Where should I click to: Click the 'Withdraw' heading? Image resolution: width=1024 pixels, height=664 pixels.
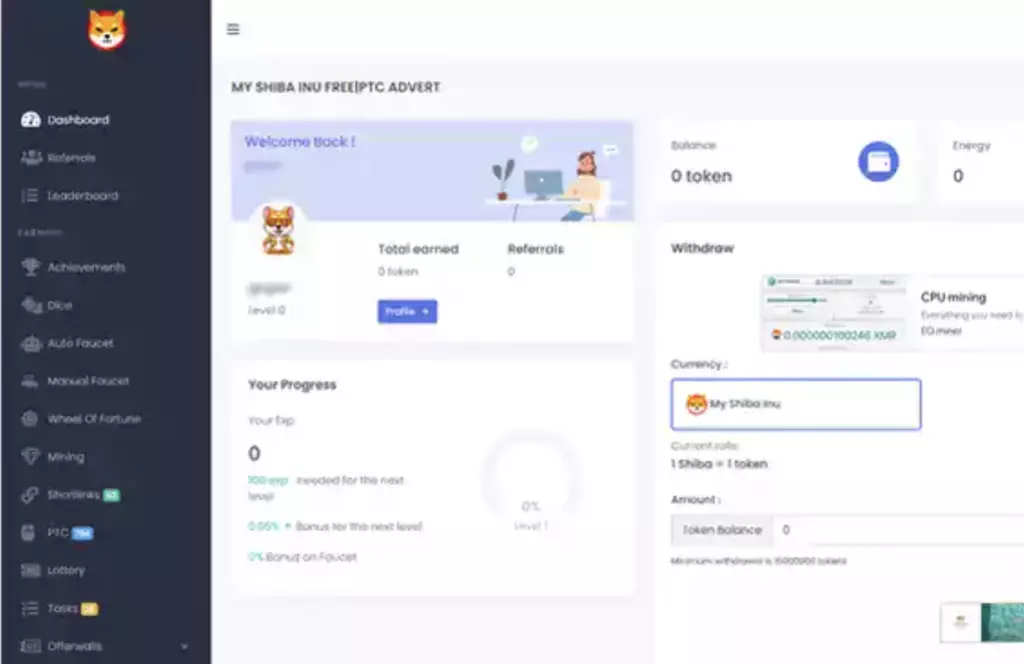tap(702, 248)
